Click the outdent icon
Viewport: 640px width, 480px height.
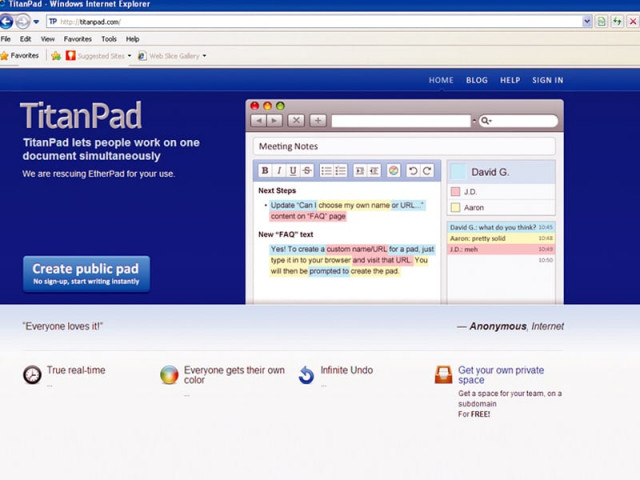click(x=374, y=171)
